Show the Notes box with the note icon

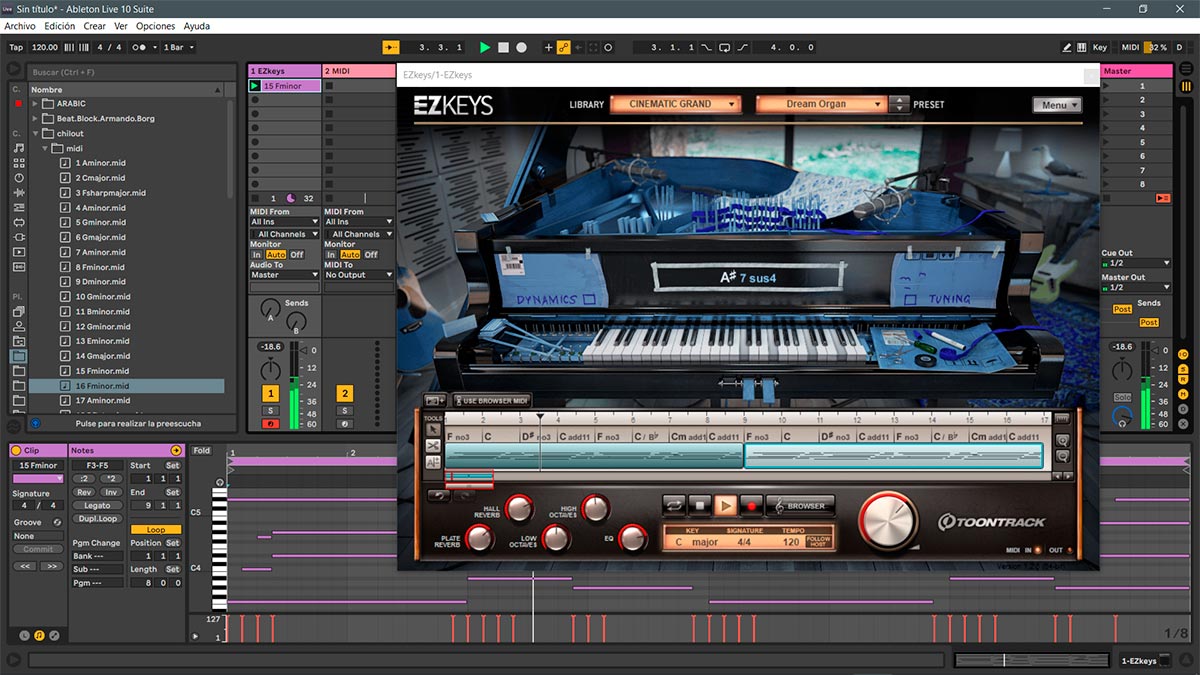pyautogui.click(x=39, y=635)
